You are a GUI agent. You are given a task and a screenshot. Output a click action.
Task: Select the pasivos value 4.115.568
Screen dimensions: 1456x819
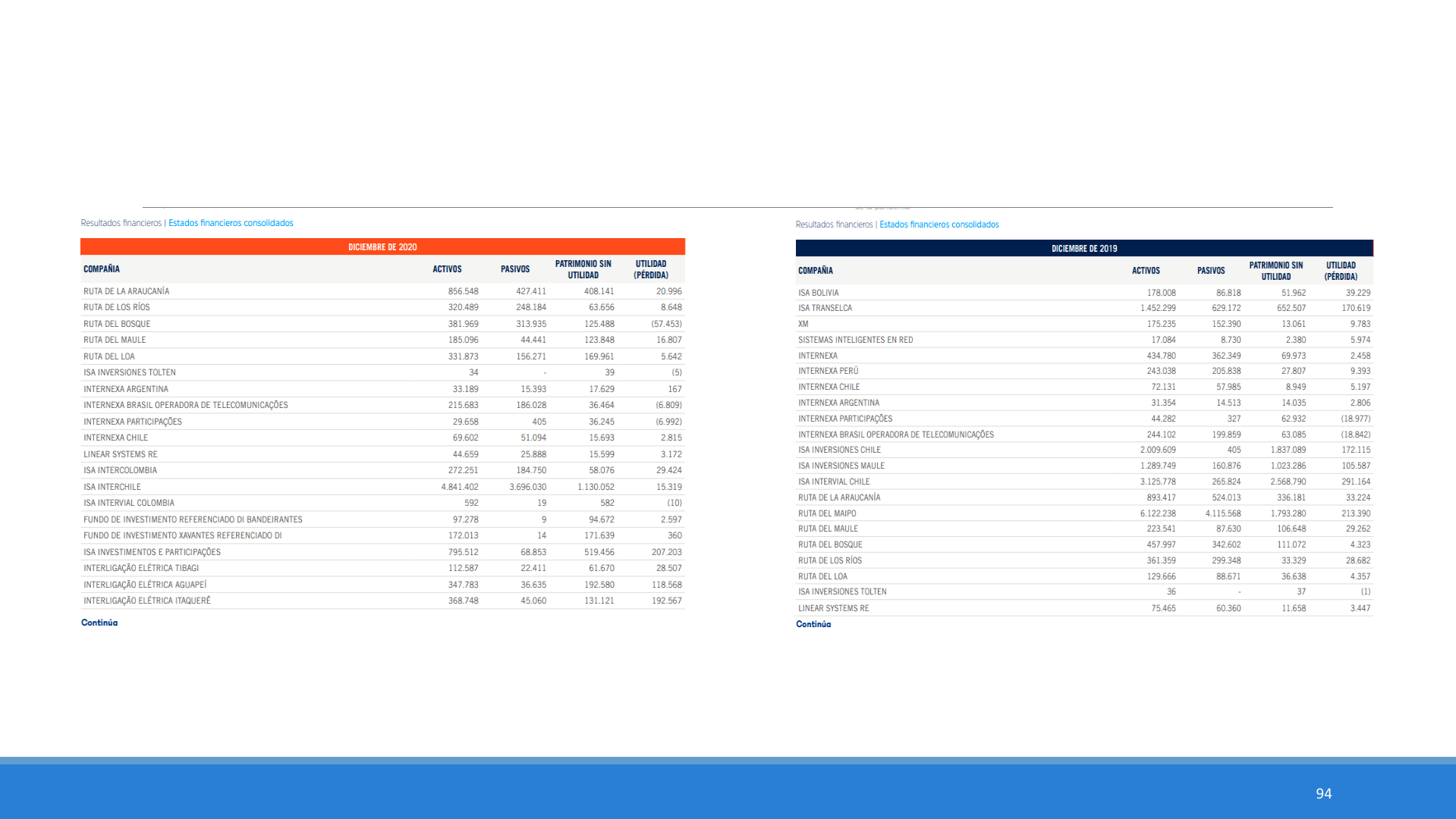tap(1223, 513)
